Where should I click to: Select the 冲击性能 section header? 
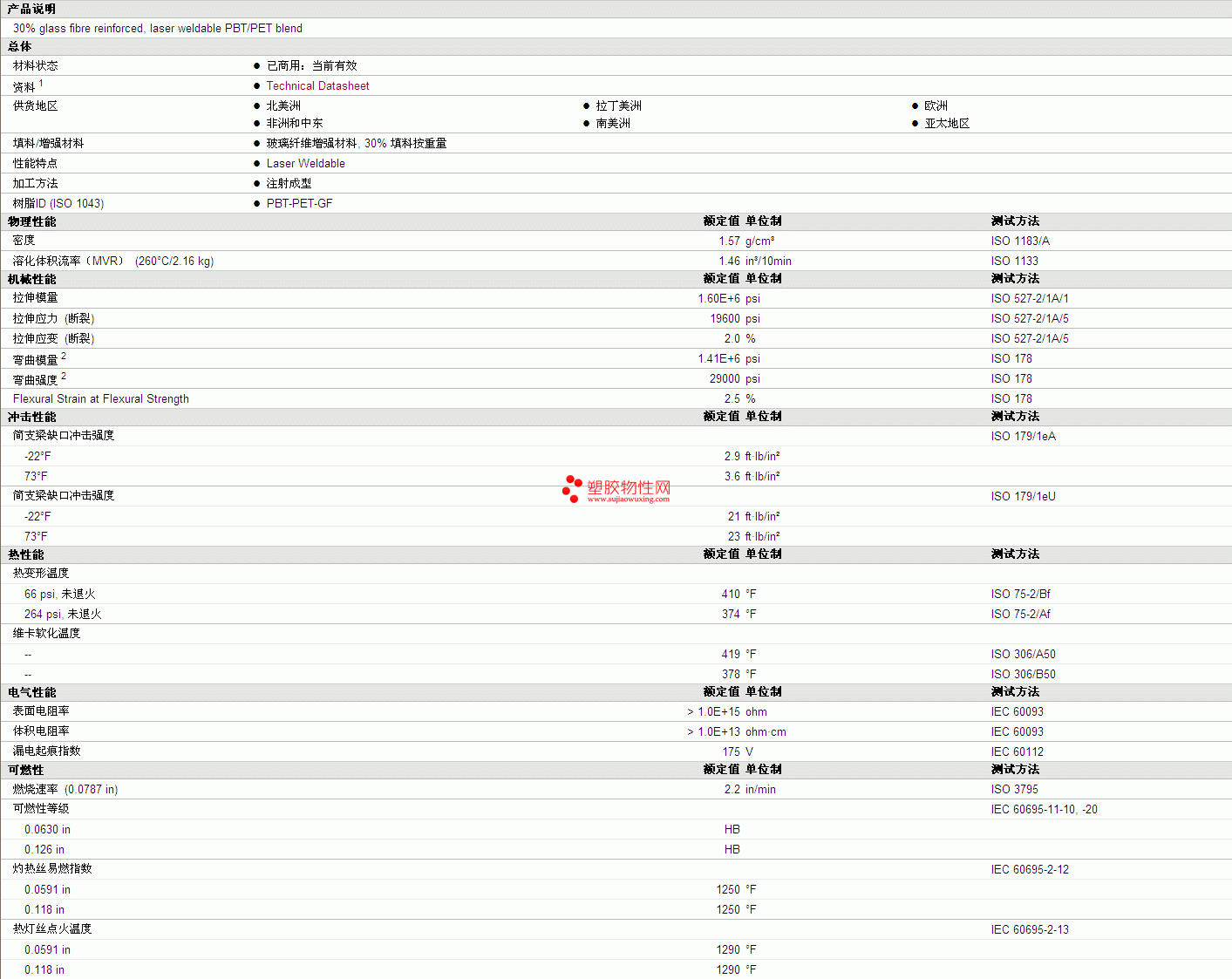click(31, 417)
